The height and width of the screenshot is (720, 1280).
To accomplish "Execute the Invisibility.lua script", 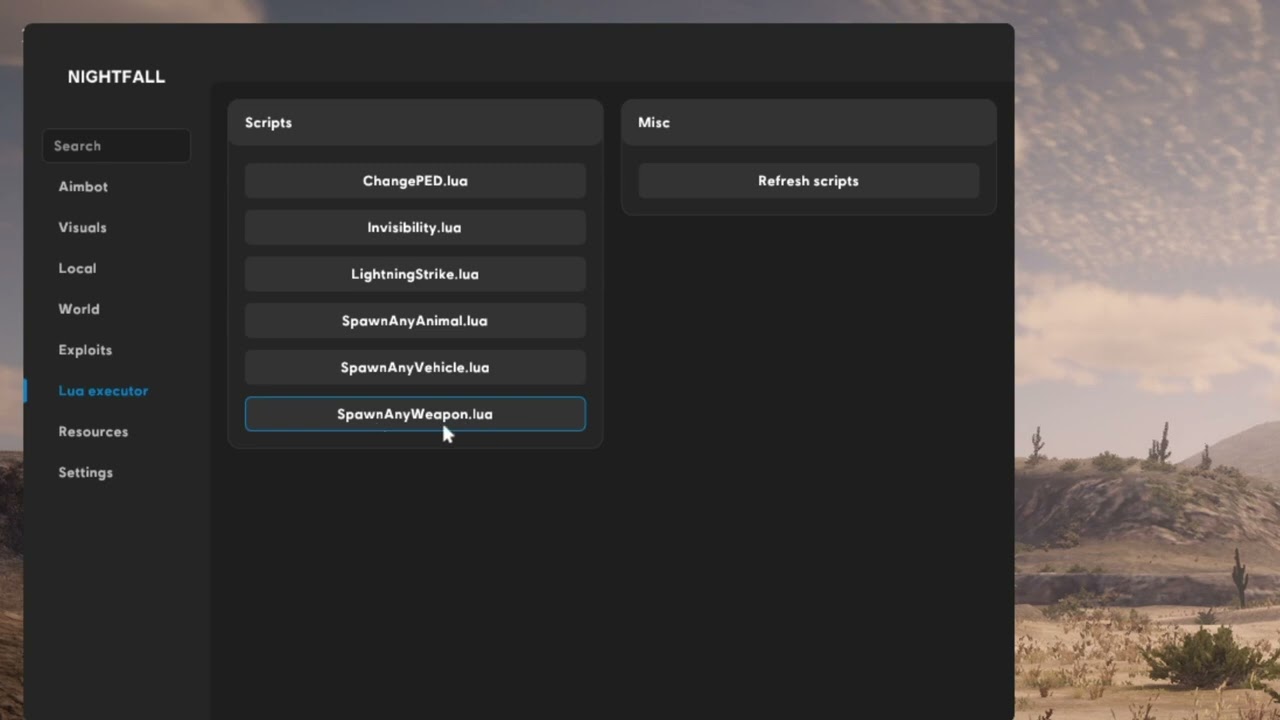I will [415, 228].
